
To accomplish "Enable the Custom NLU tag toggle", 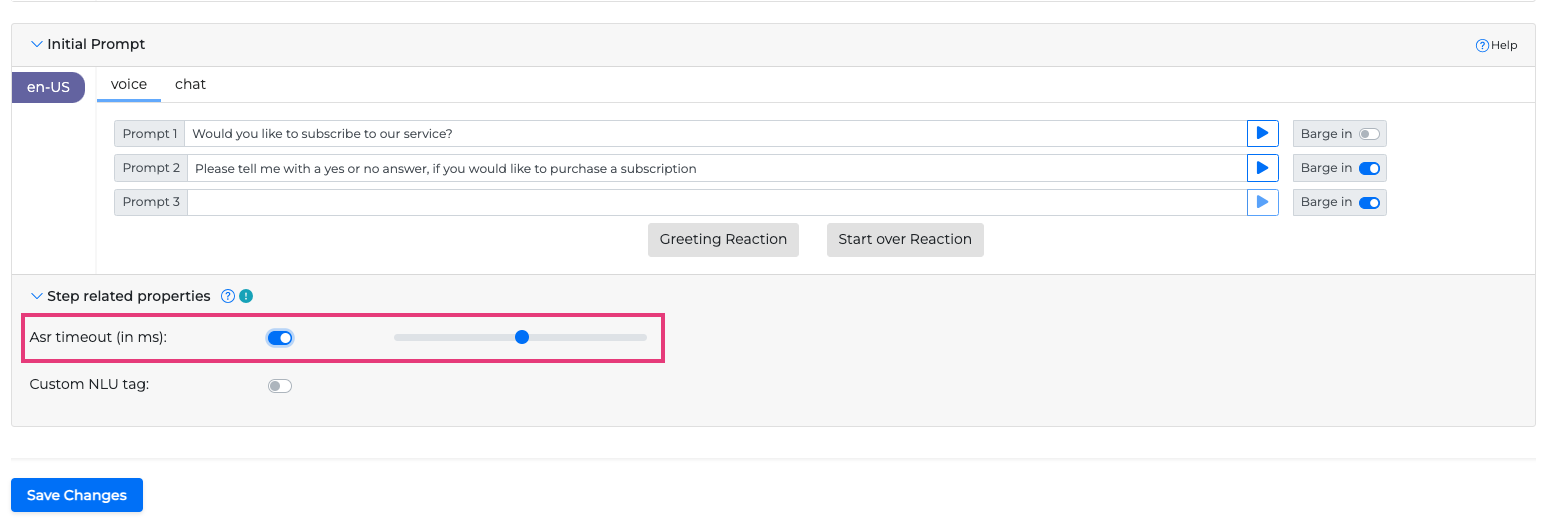I will tap(280, 386).
